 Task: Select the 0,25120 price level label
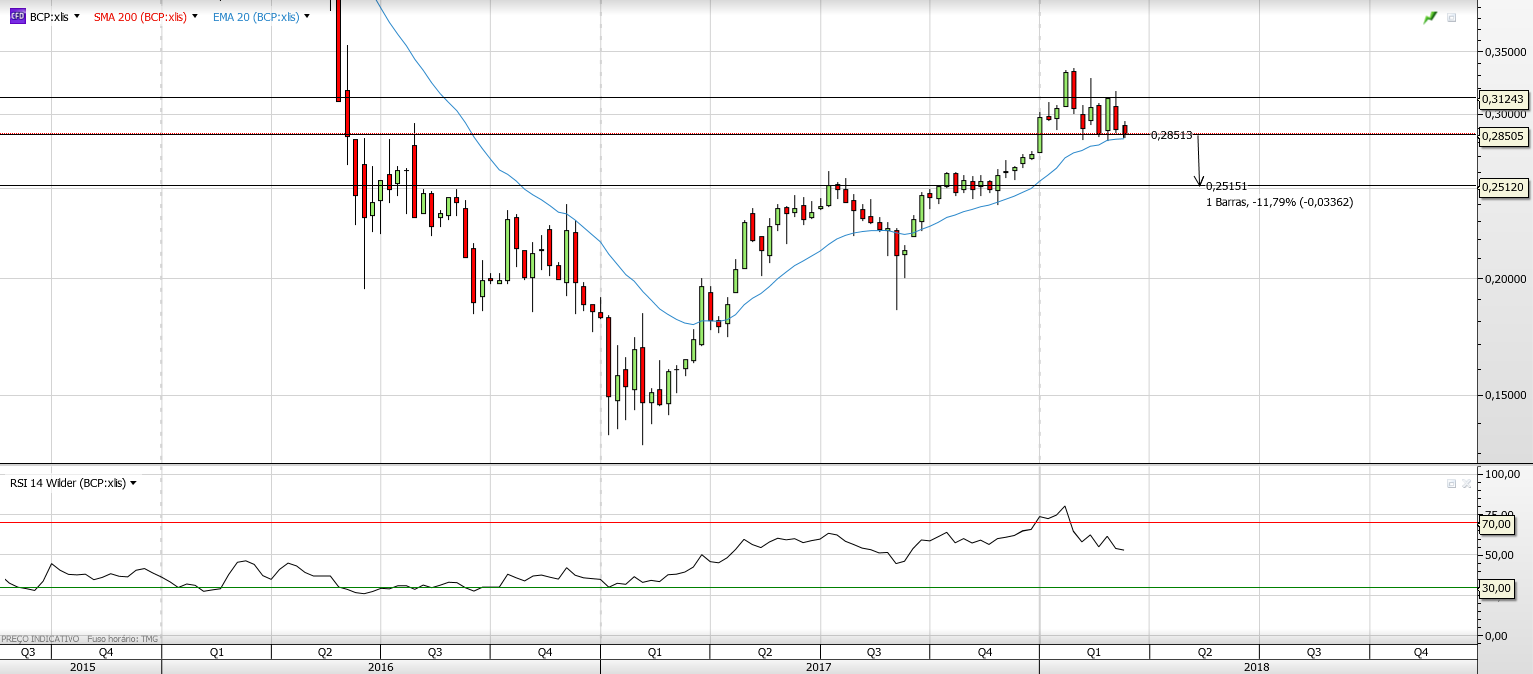(x=1503, y=187)
